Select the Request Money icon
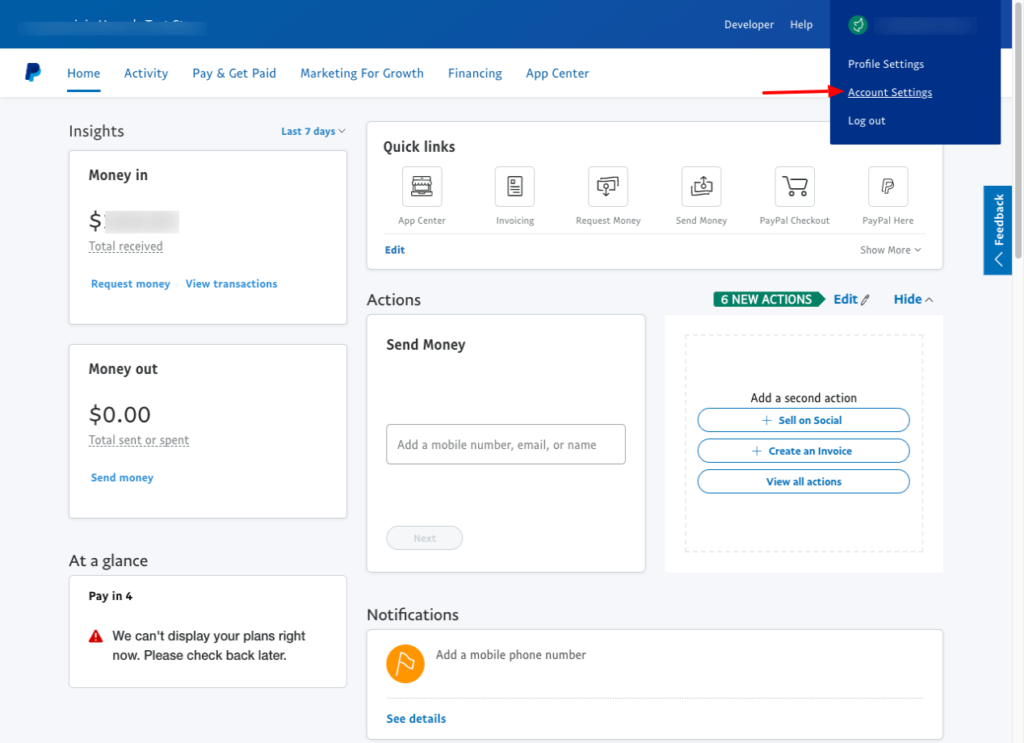 click(608, 187)
